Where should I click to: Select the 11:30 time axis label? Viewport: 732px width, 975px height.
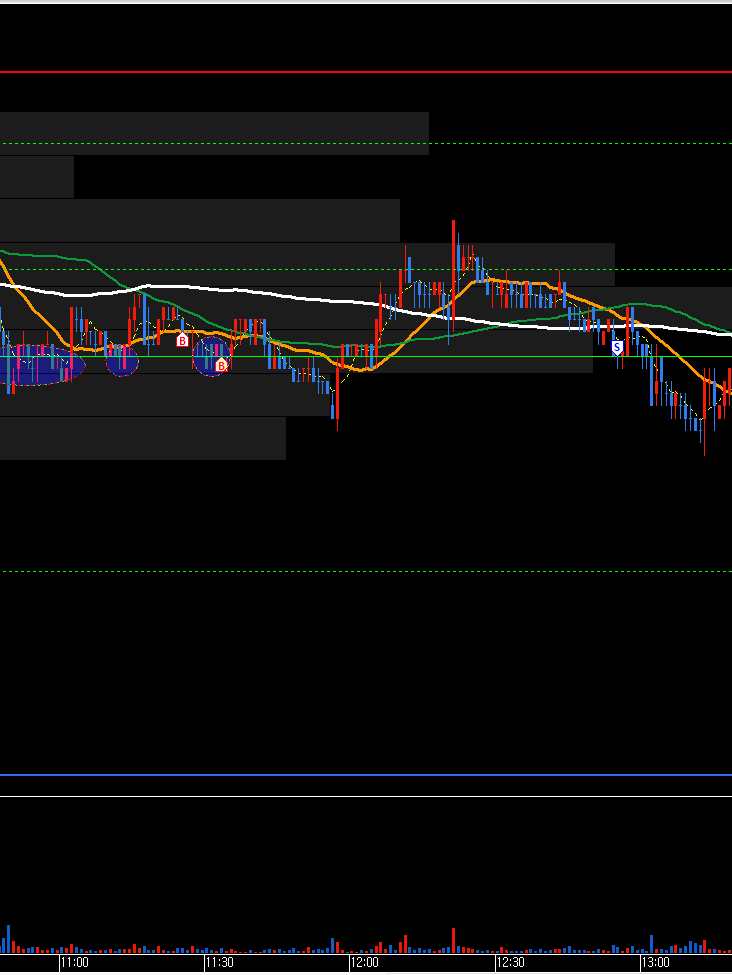coord(220,962)
